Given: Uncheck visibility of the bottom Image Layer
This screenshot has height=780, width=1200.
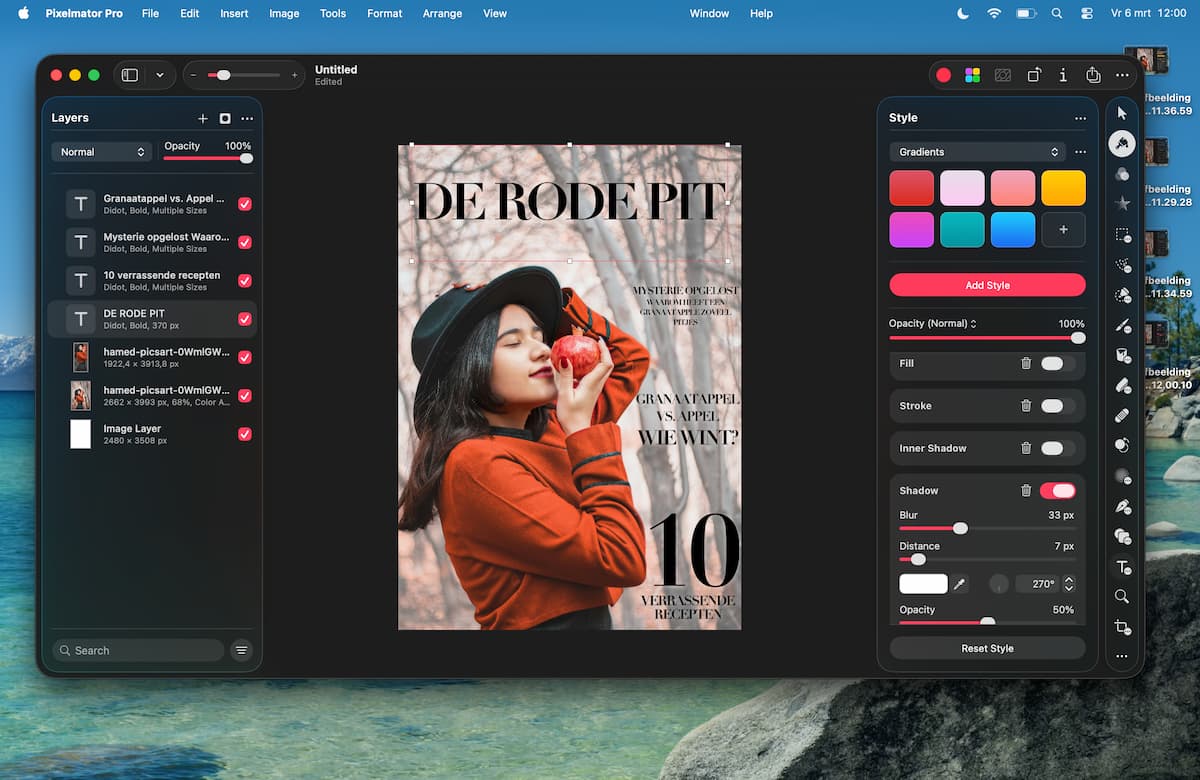Looking at the screenshot, I should click(x=245, y=434).
